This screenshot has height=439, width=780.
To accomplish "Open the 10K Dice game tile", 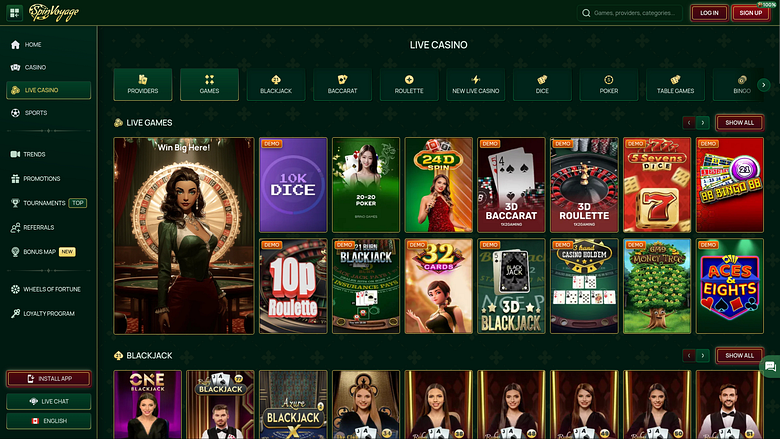I will coord(293,185).
